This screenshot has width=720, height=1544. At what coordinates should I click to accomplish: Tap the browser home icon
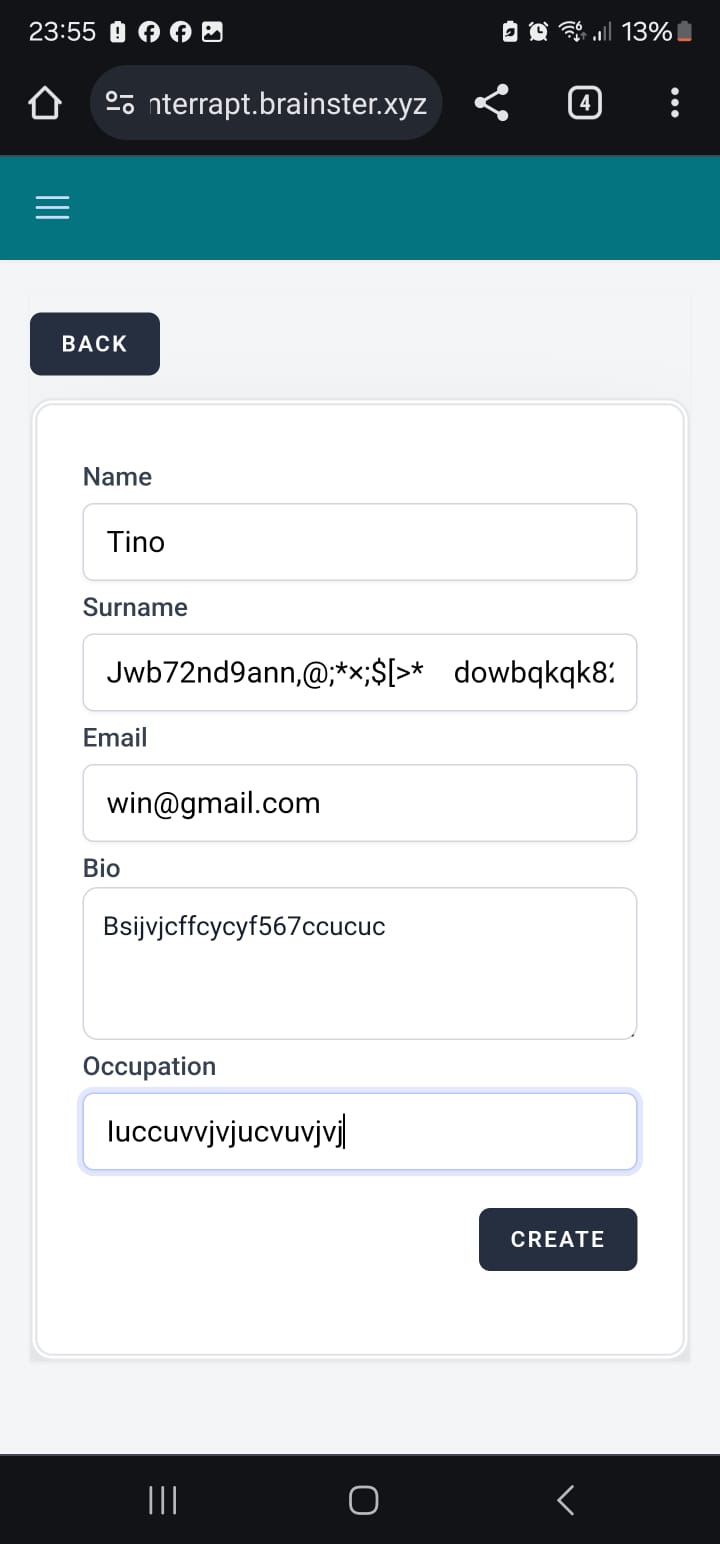pos(44,103)
